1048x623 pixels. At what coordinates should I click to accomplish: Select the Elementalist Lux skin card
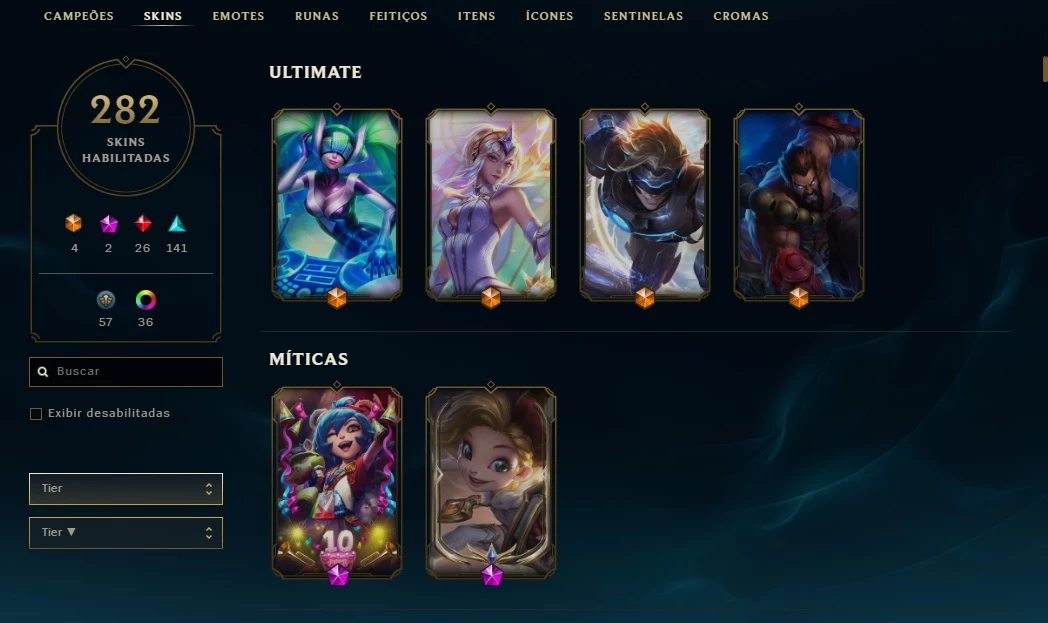coord(491,204)
